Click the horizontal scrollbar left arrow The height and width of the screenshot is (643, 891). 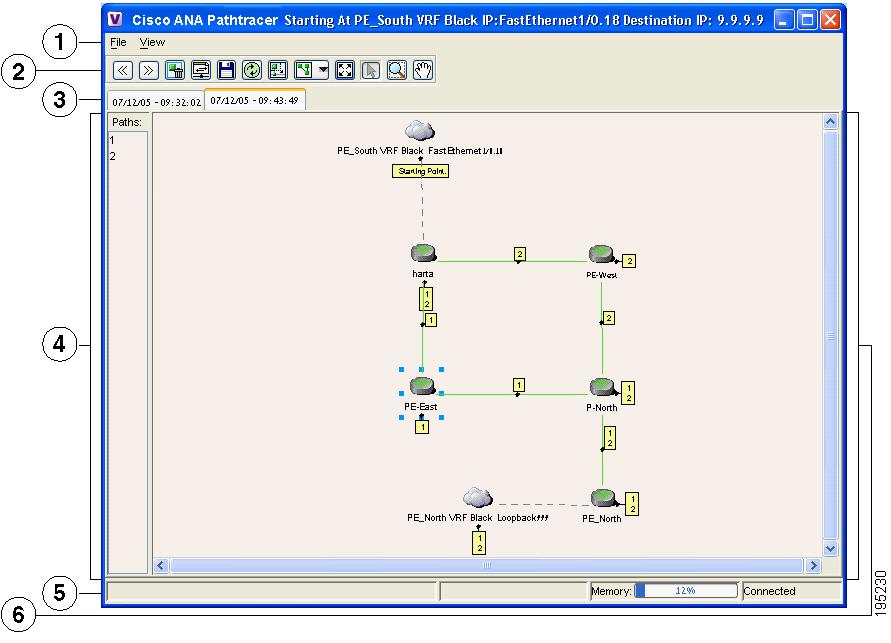point(161,565)
